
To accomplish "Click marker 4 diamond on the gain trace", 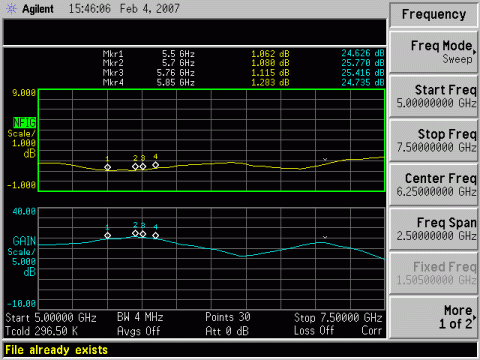I will pyautogui.click(x=155, y=235).
